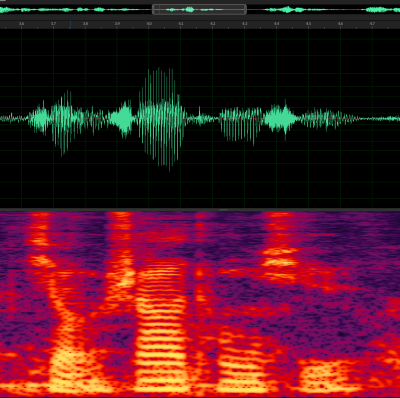Select the 4.3 time label on ruler
This screenshot has height=398, width=400.
pos(245,24)
